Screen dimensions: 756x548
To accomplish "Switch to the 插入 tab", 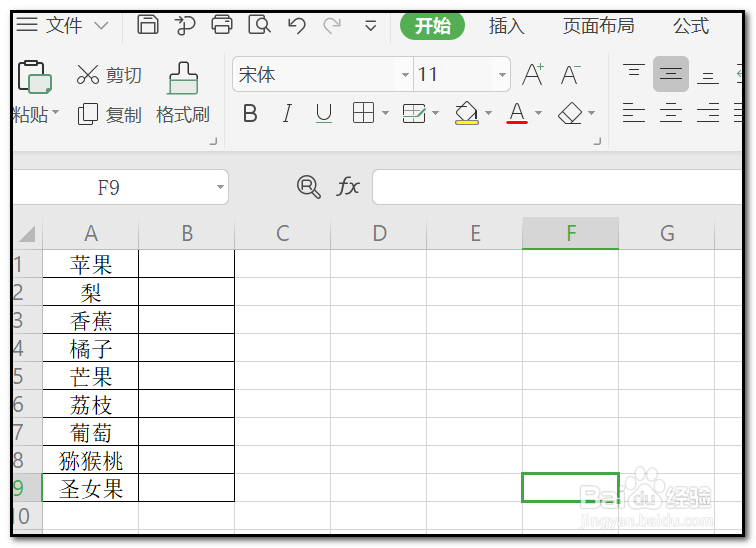I will 506,26.
